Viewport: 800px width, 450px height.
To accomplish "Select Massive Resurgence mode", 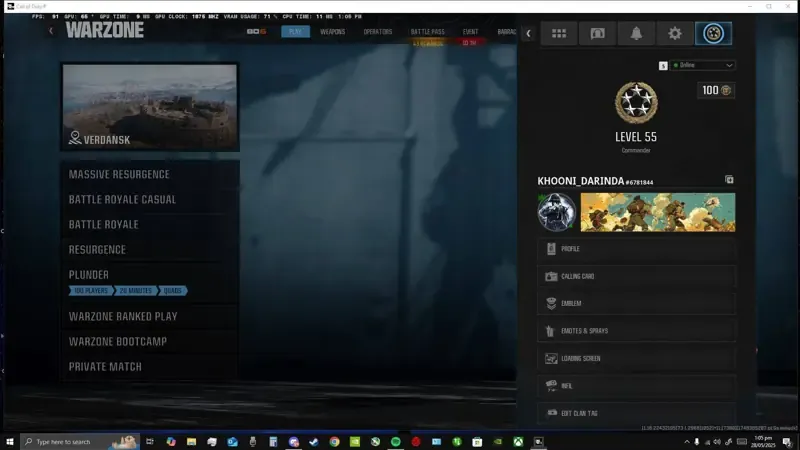I will click(150, 174).
